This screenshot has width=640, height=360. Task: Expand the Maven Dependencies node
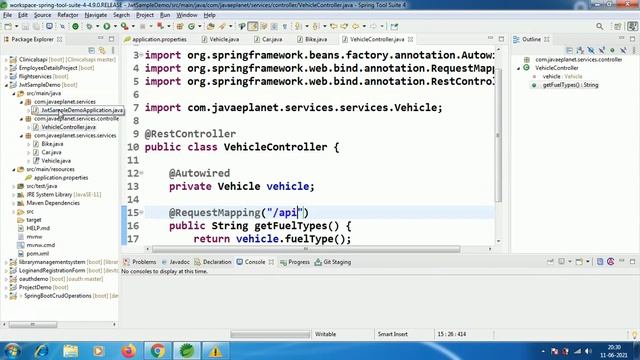point(14,203)
